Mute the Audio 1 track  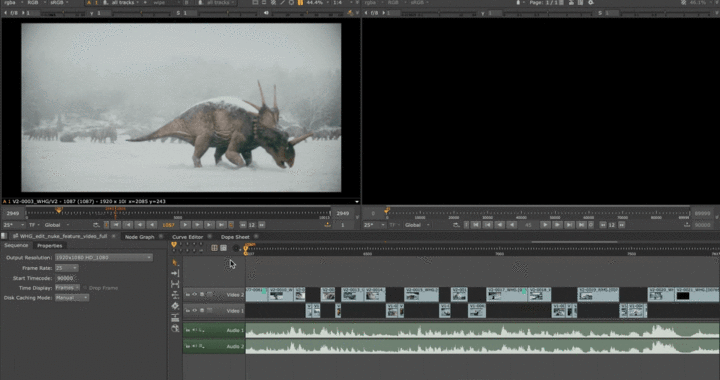pos(195,330)
